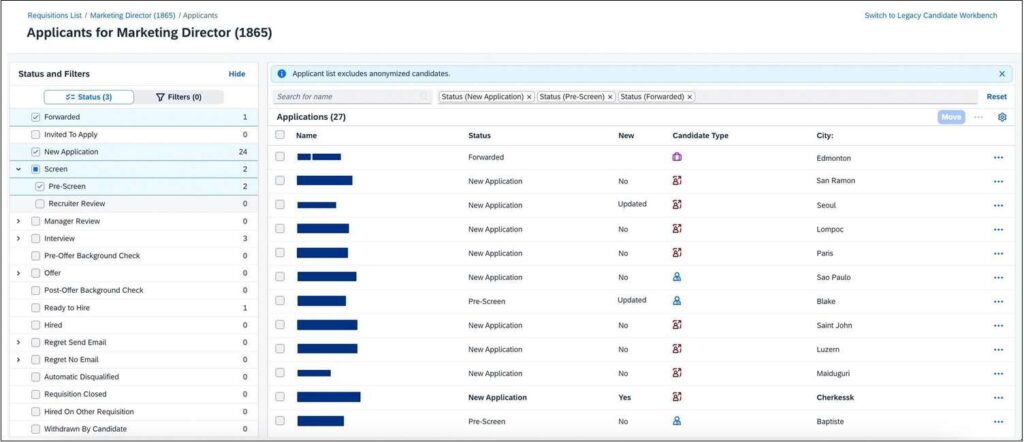Check the Requisition Closed checkbox
Viewport: 1024px width, 442px height.
36,394
